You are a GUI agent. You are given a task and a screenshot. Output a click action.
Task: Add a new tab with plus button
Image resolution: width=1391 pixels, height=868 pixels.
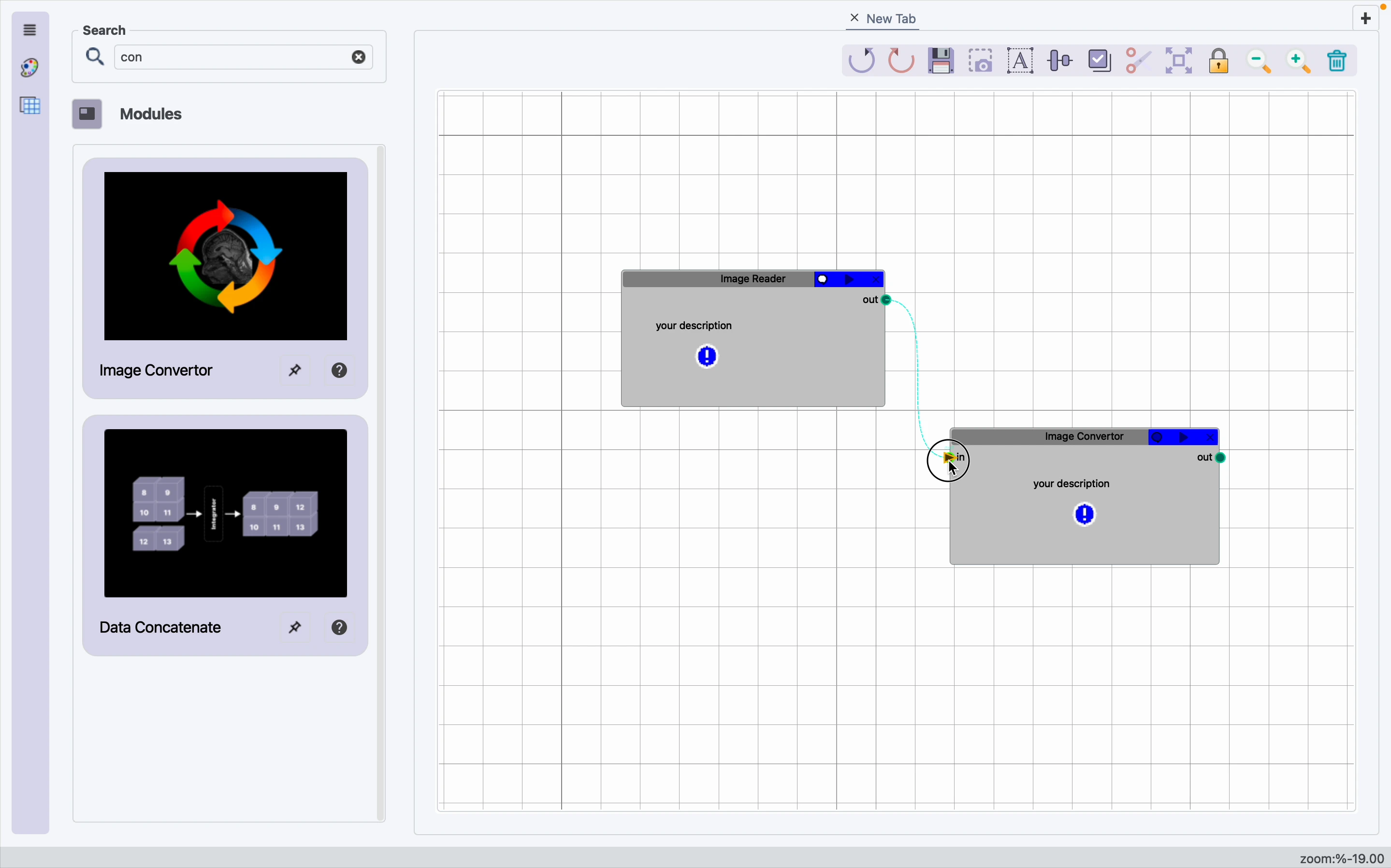(1367, 18)
